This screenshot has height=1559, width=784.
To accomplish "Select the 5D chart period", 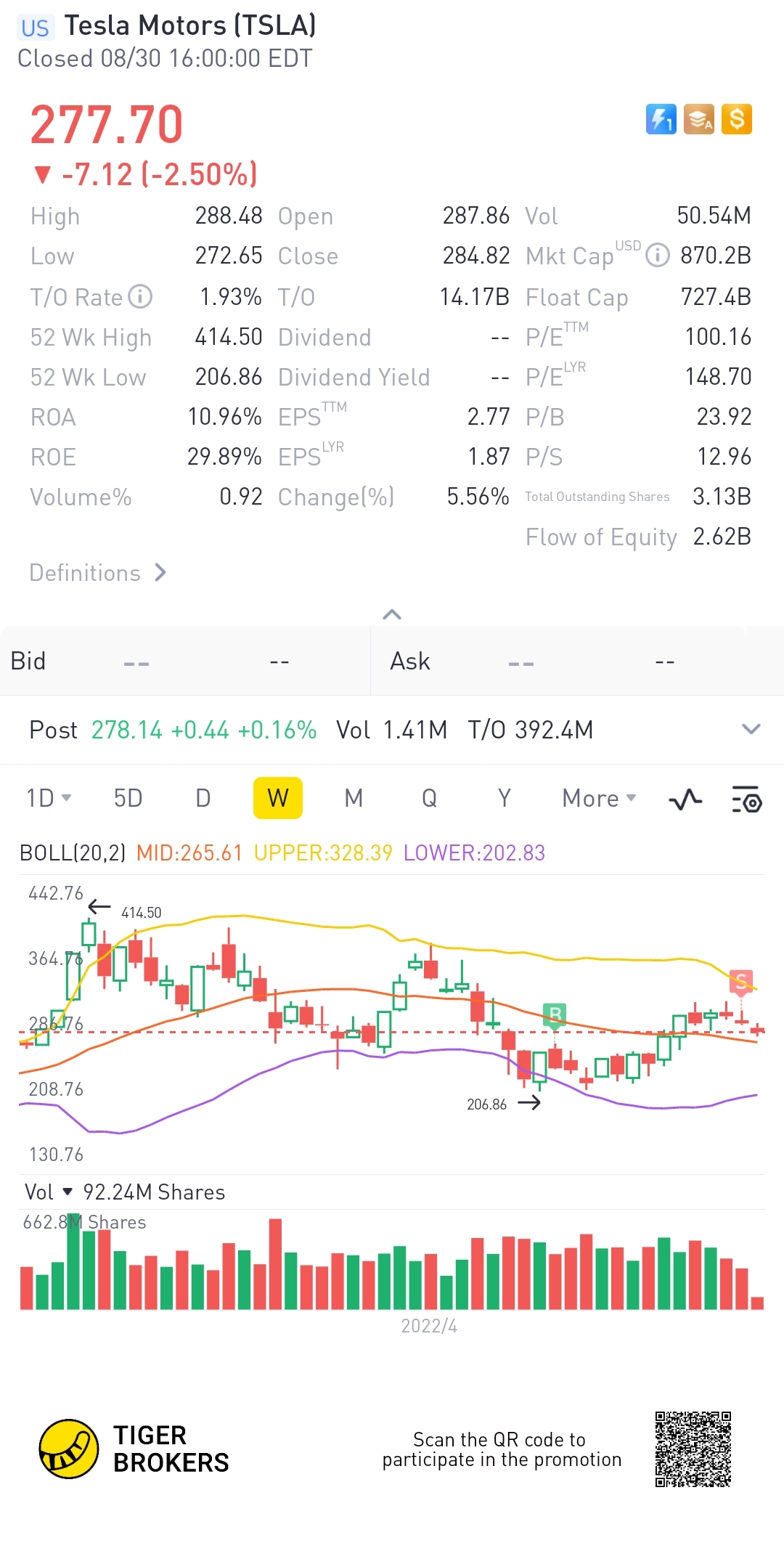I will coord(128,798).
